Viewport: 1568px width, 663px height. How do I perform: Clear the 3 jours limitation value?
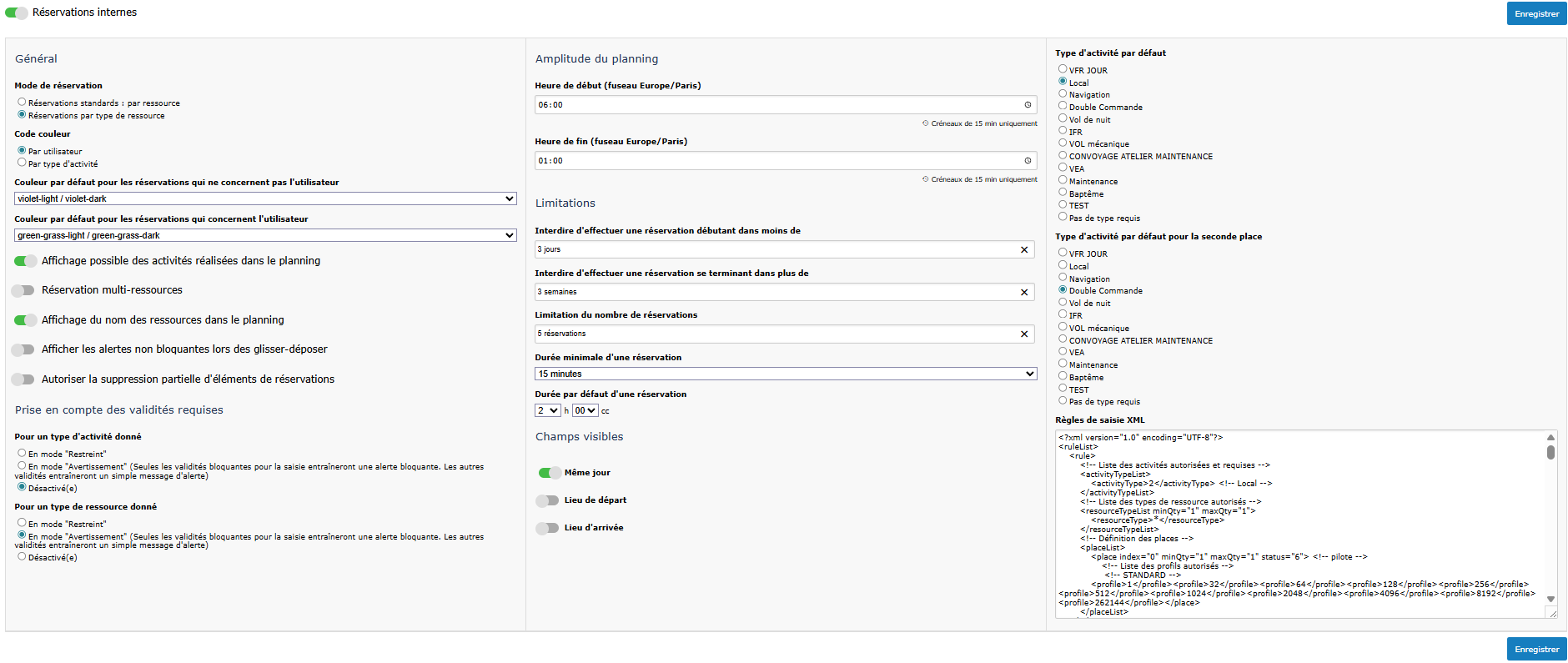(x=1024, y=250)
